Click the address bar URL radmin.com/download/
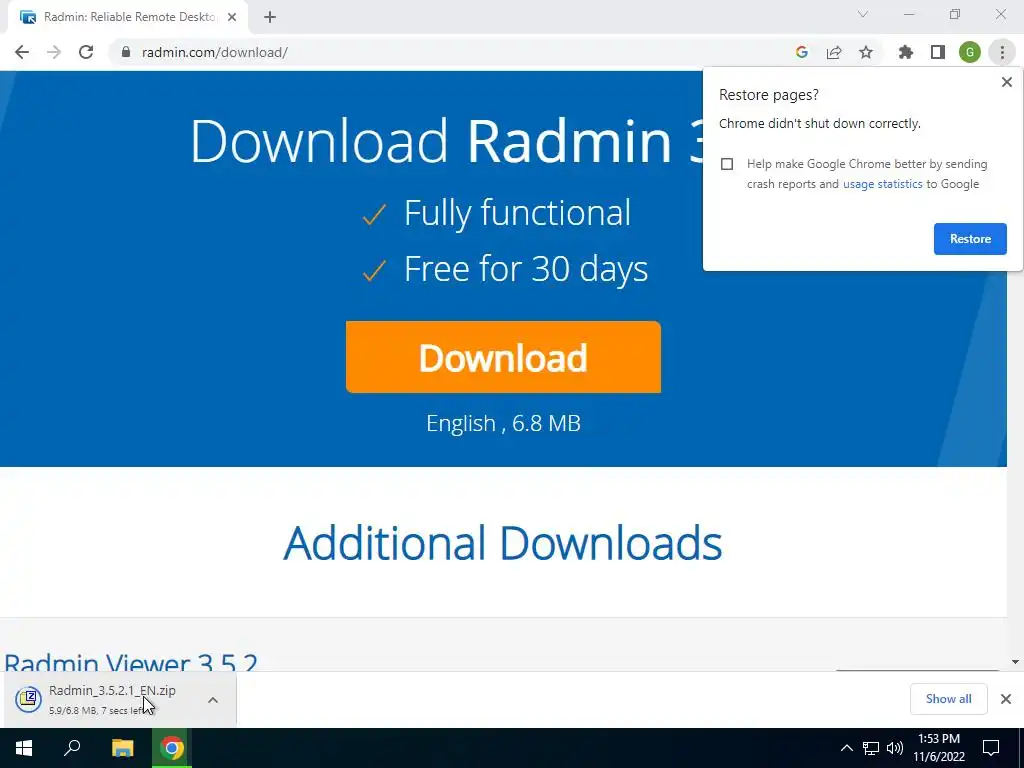Screen dimensions: 1024x768 point(215,52)
